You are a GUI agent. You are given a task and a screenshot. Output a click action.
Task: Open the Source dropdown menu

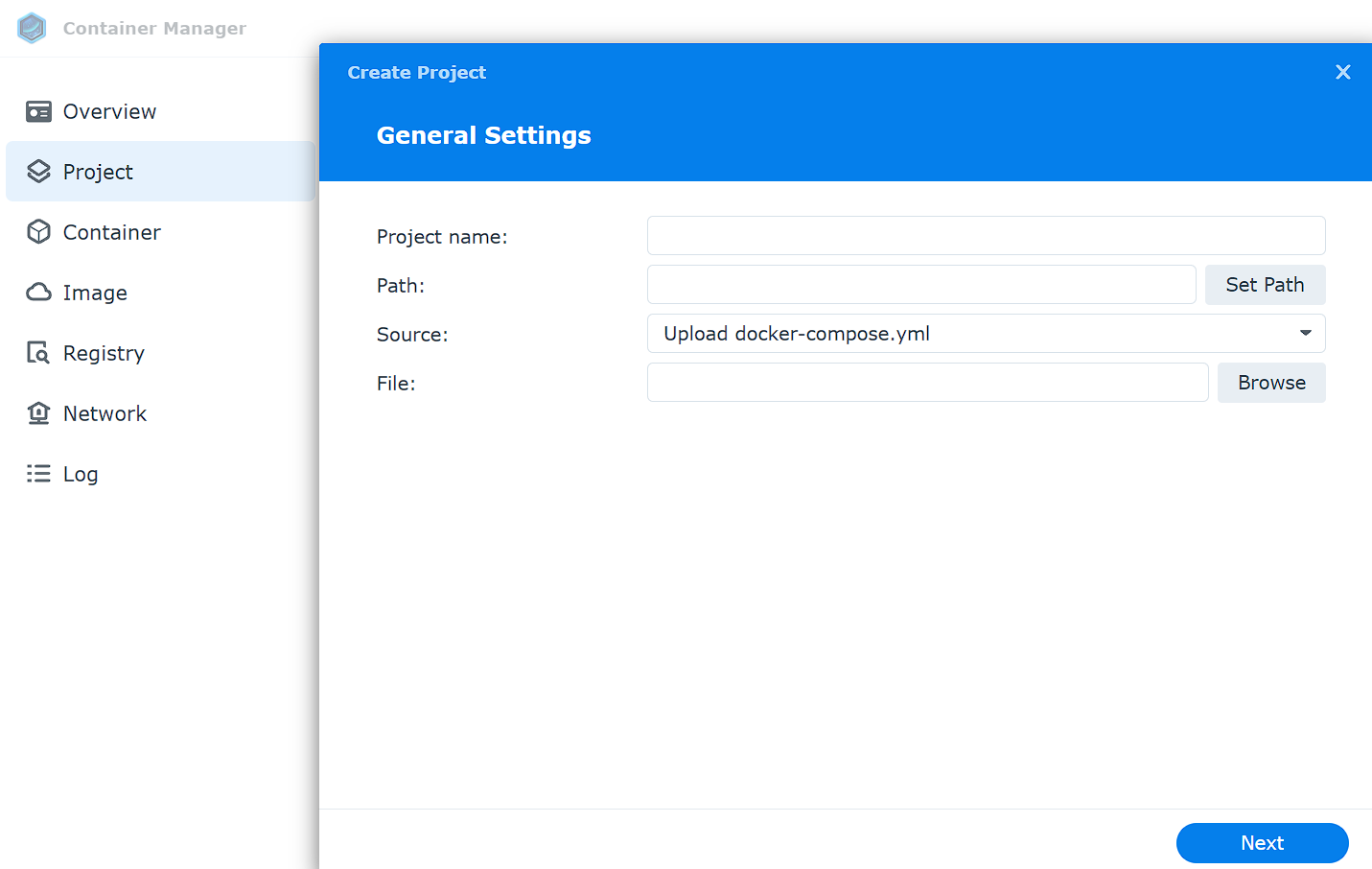[x=986, y=333]
